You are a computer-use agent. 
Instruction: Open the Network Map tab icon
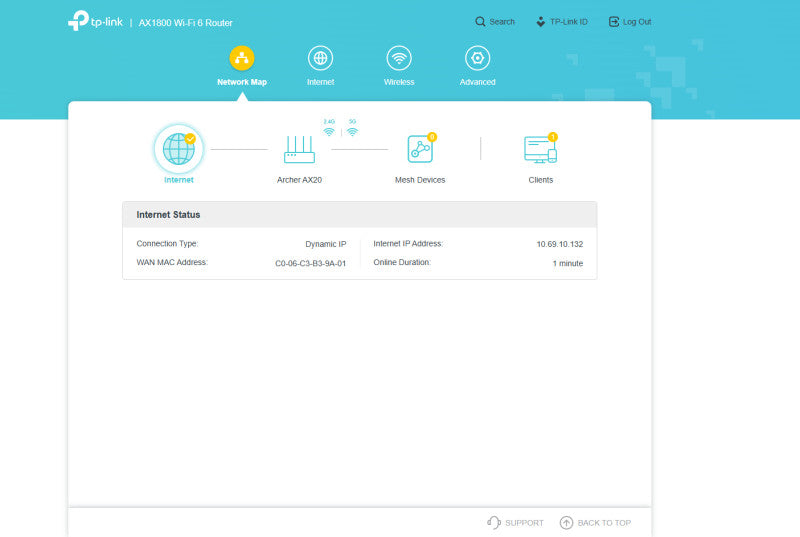[242, 58]
